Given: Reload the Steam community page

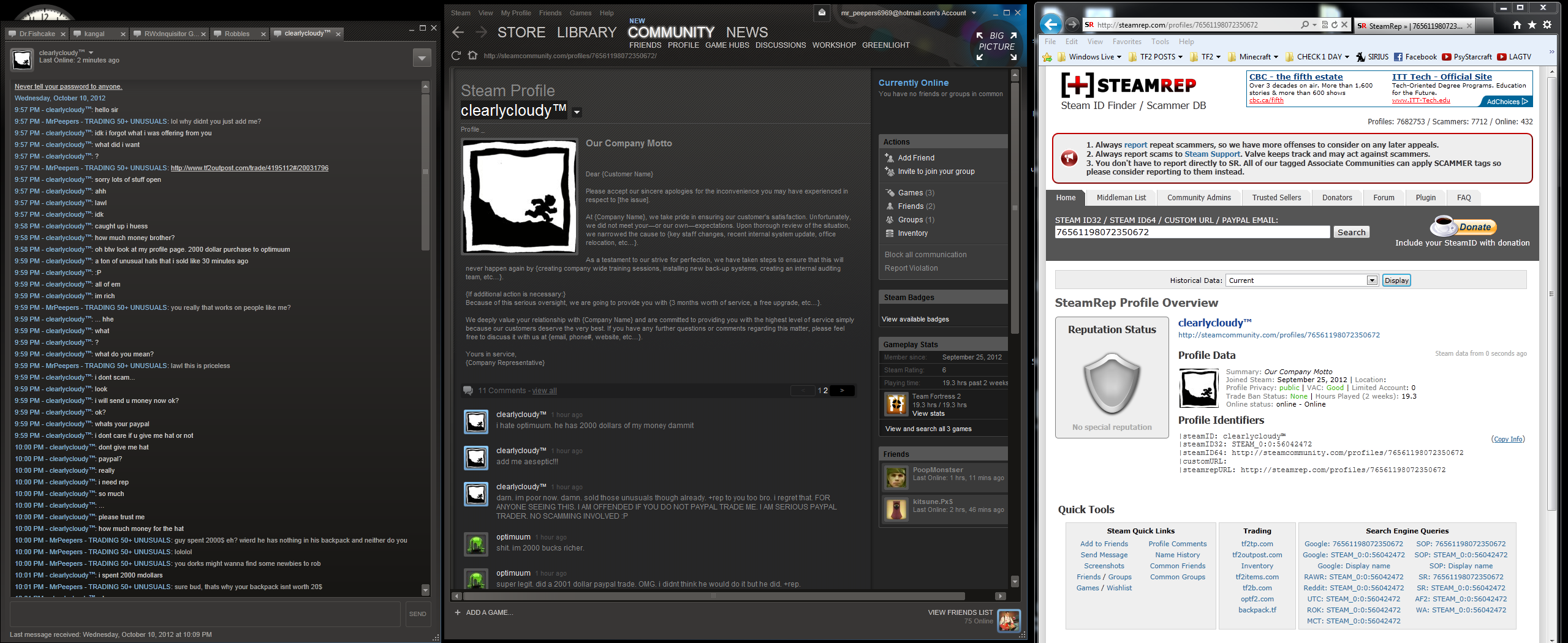Looking at the screenshot, I should pyautogui.click(x=456, y=56).
